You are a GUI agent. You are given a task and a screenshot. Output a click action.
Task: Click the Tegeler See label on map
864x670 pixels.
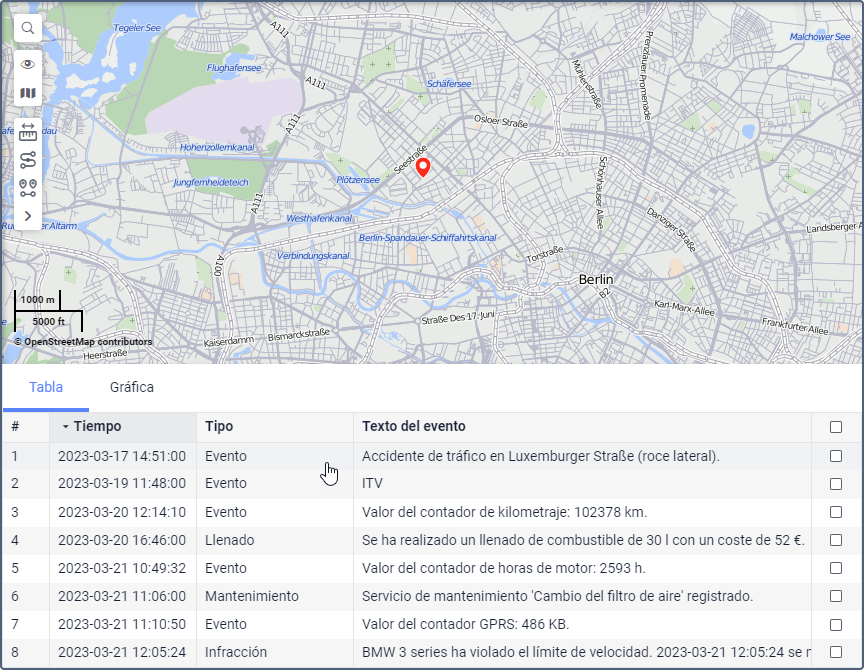137,28
